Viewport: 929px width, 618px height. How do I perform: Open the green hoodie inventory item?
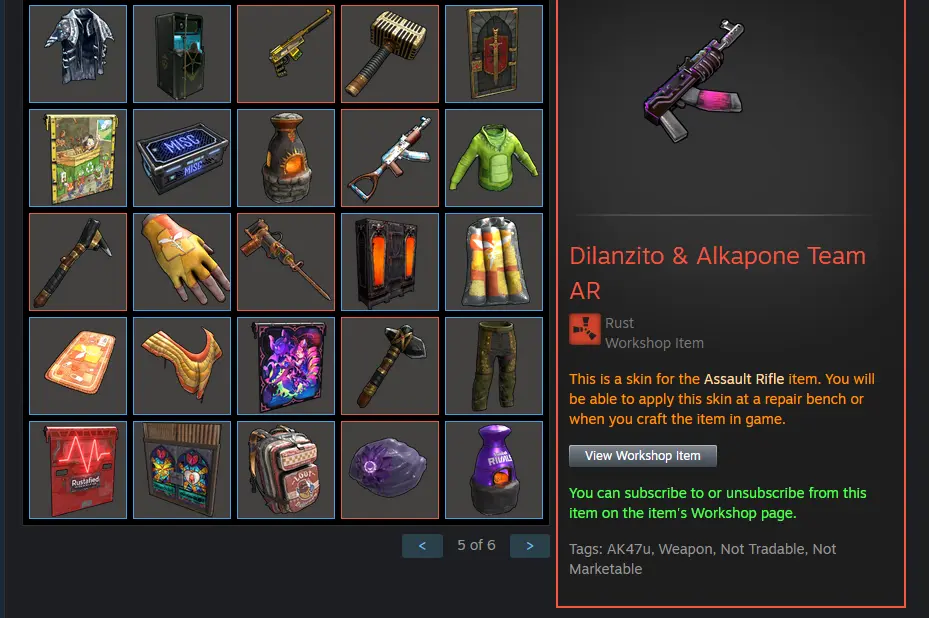(494, 158)
